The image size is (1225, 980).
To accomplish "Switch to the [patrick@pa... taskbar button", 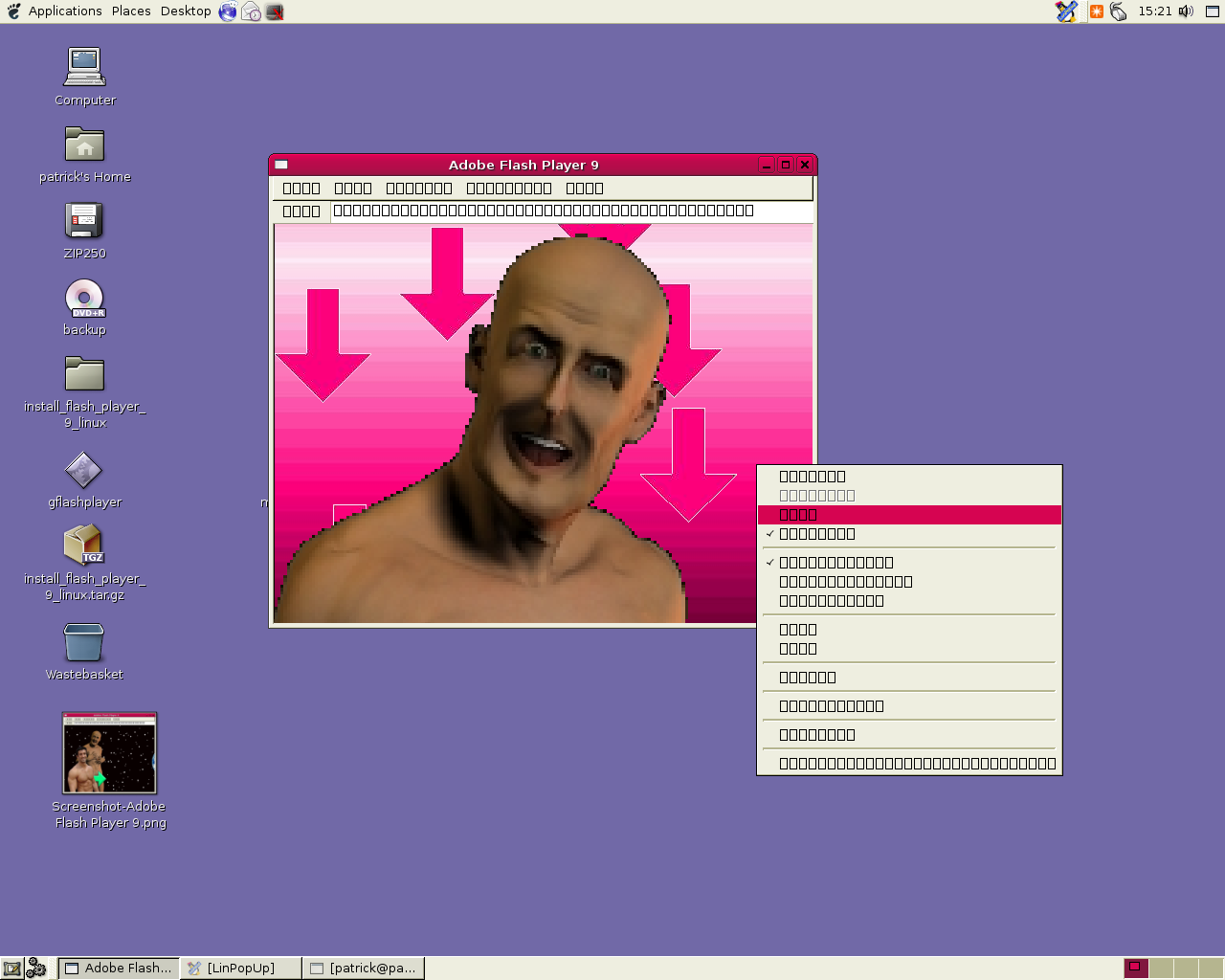I will [x=364, y=969].
